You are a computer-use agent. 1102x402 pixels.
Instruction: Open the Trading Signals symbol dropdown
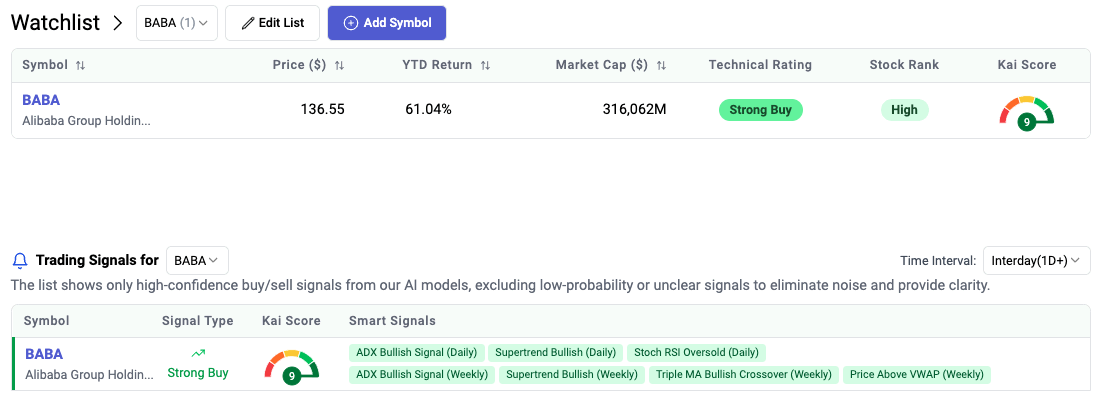click(197, 261)
